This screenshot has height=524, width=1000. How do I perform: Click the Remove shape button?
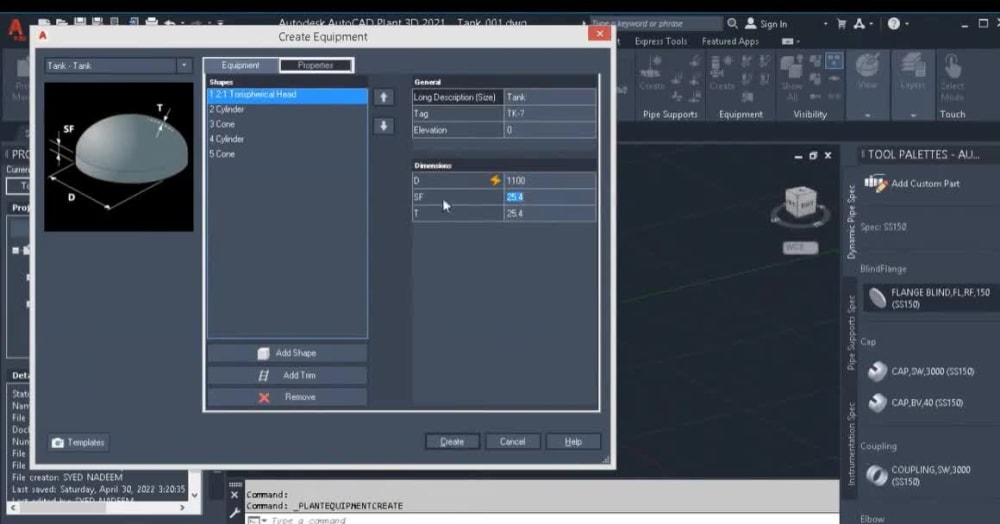[x=287, y=397]
